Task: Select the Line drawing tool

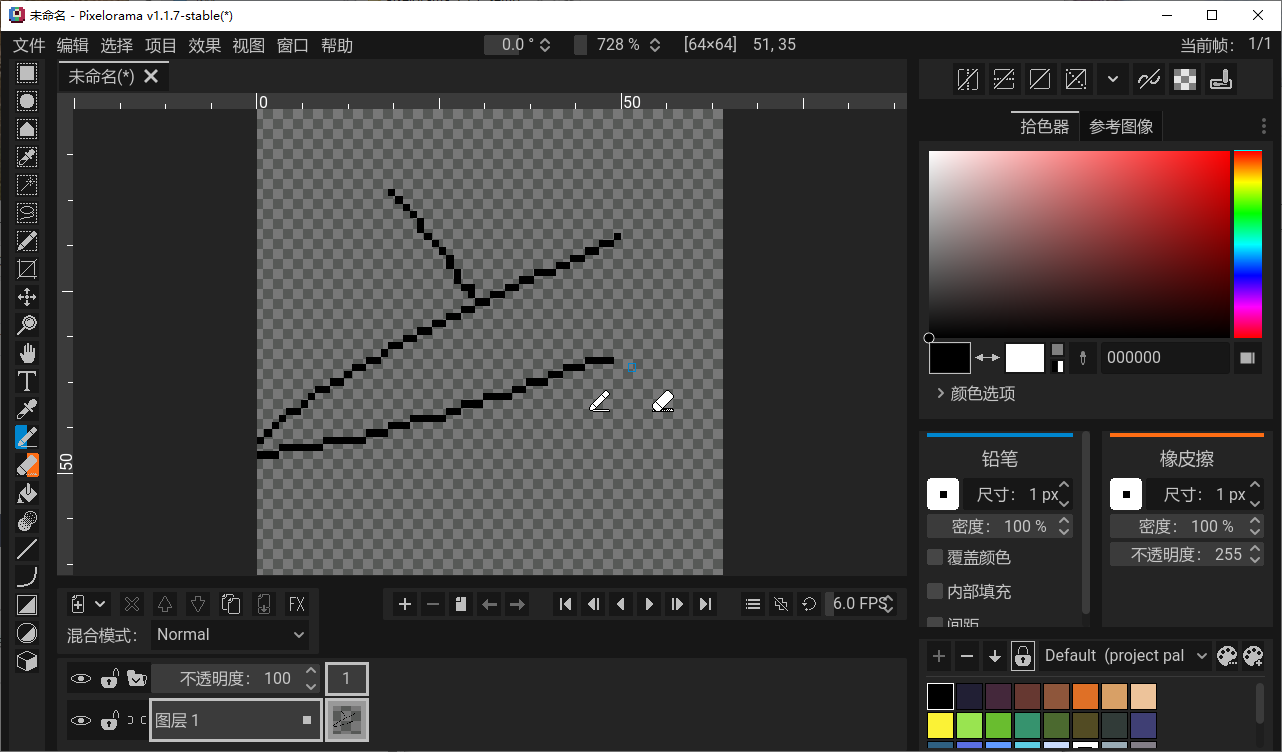Action: (x=27, y=548)
